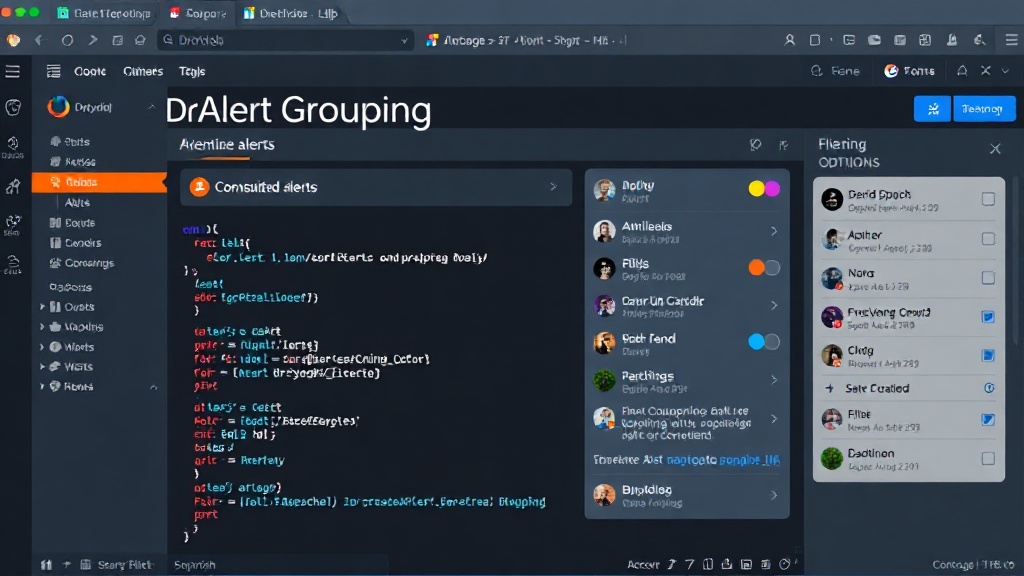The image size is (1024, 576).
Task: Click the info icon on Sate Coatled row
Action: [x=989, y=388]
